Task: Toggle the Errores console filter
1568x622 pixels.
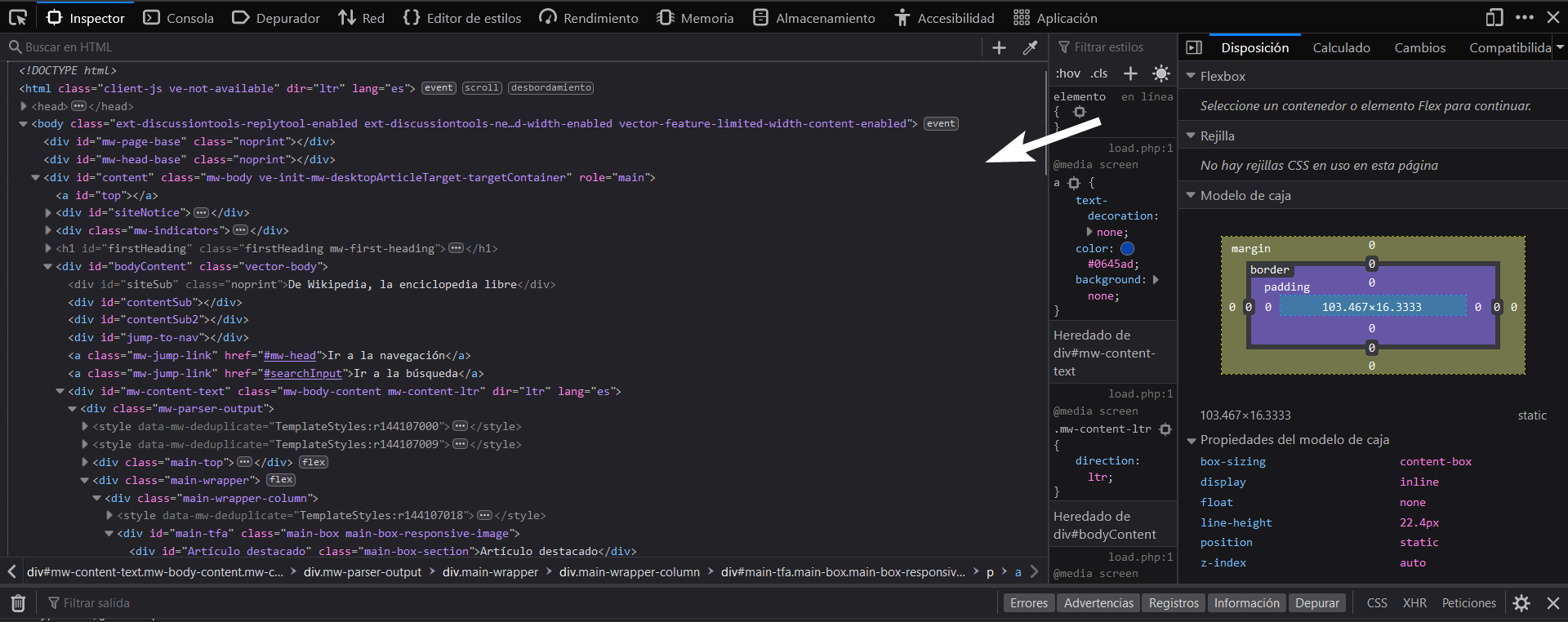Action: (1028, 603)
